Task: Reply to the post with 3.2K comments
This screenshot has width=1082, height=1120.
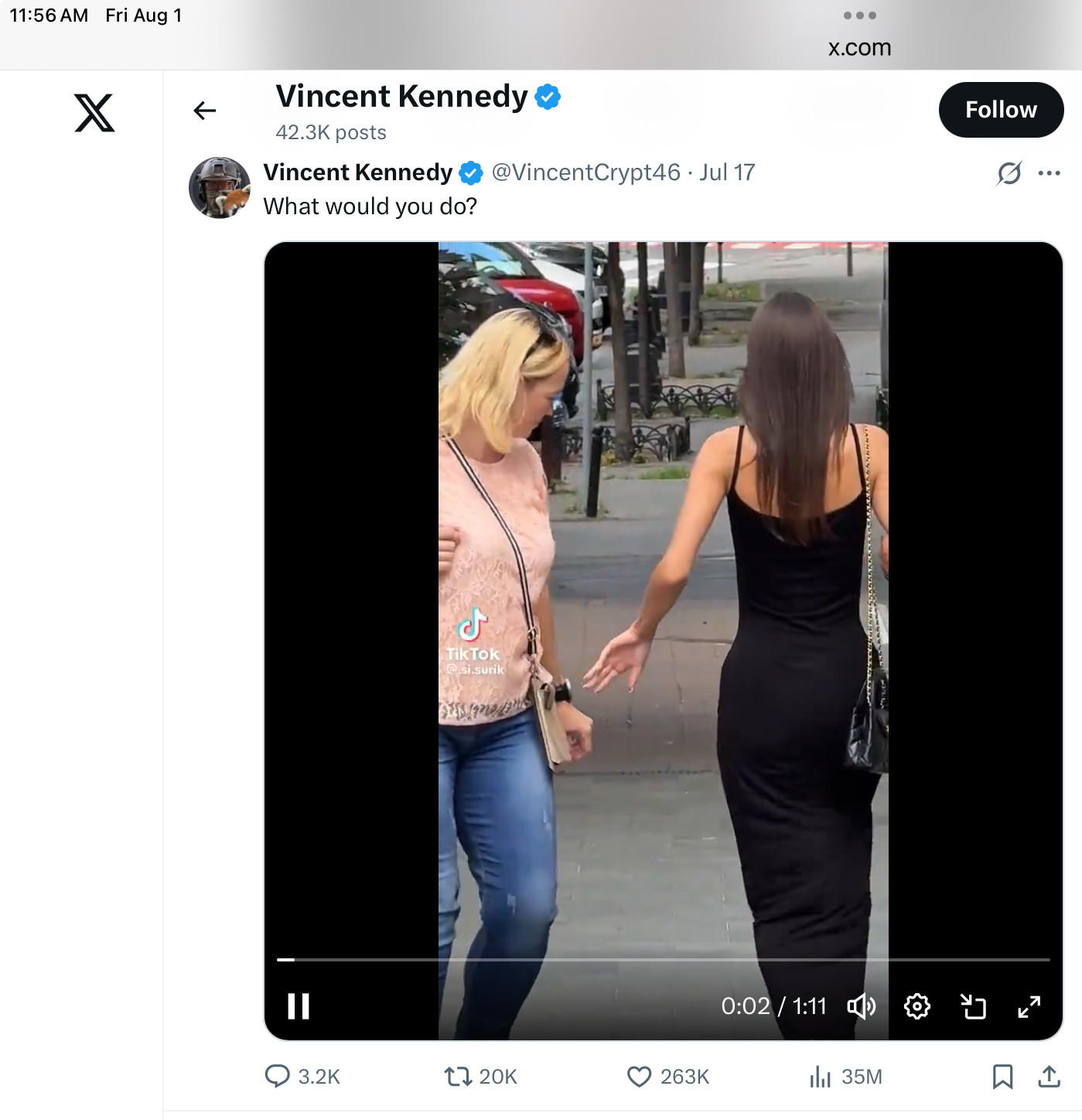Action: [278, 1076]
